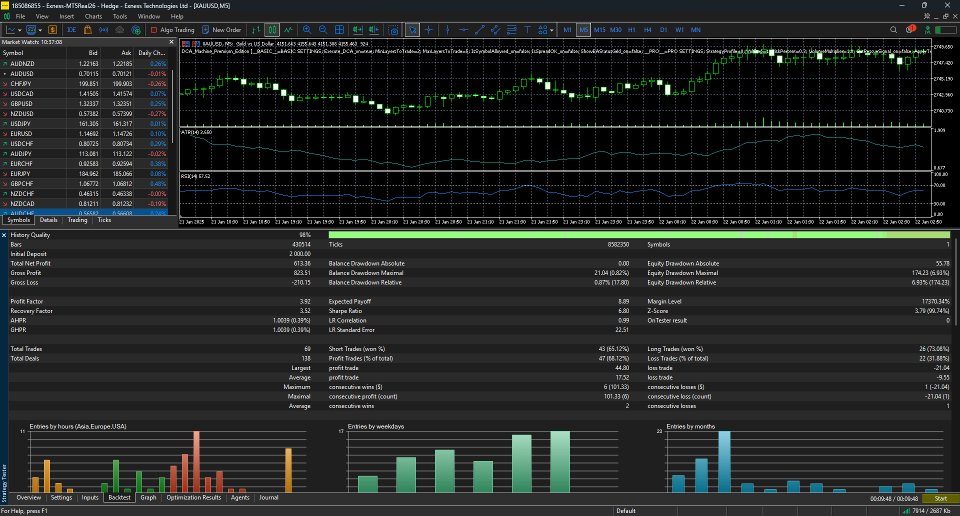Switch to H4 timeframe
This screenshot has height=516, width=960.
[x=648, y=29]
